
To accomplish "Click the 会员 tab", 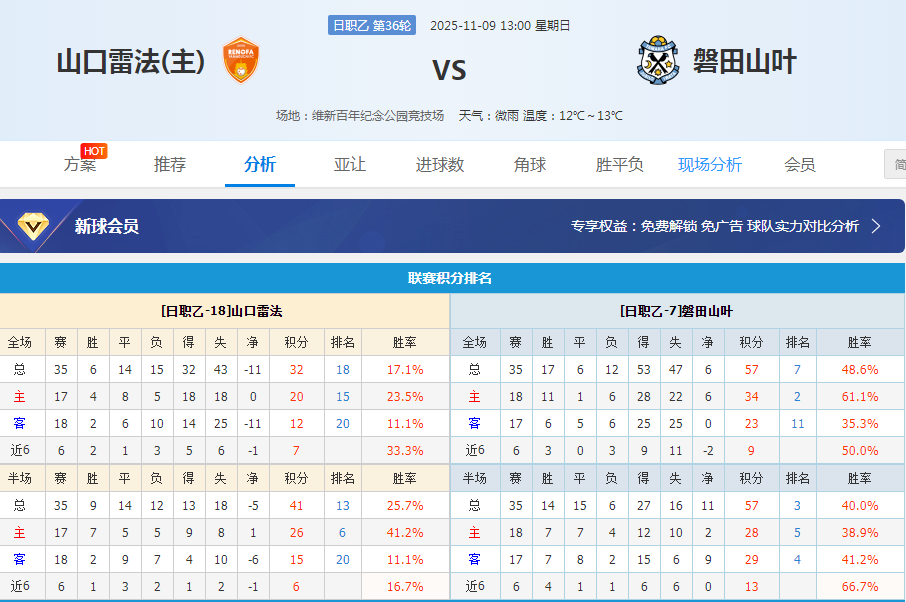I will click(801, 164).
